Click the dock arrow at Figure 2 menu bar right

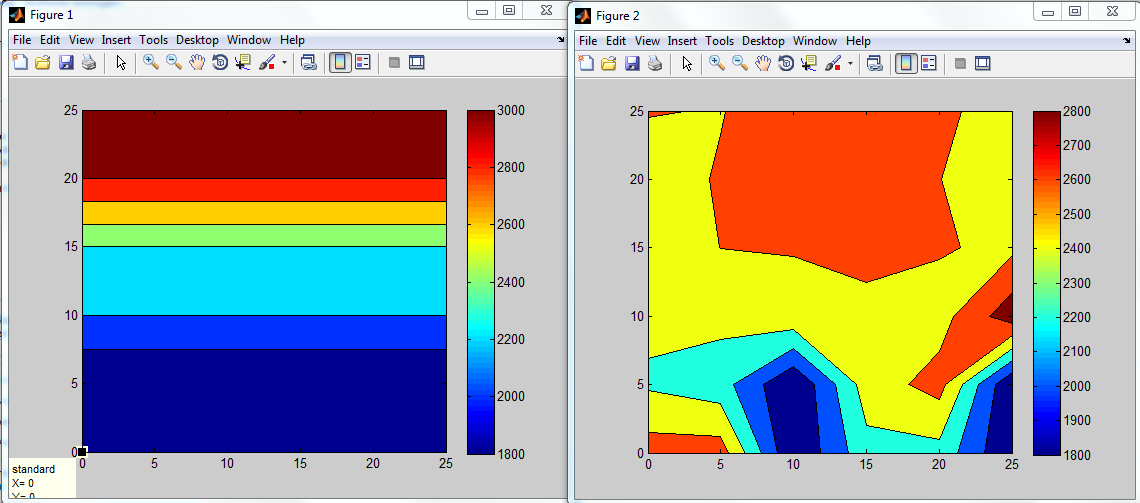pyautogui.click(x=1127, y=40)
